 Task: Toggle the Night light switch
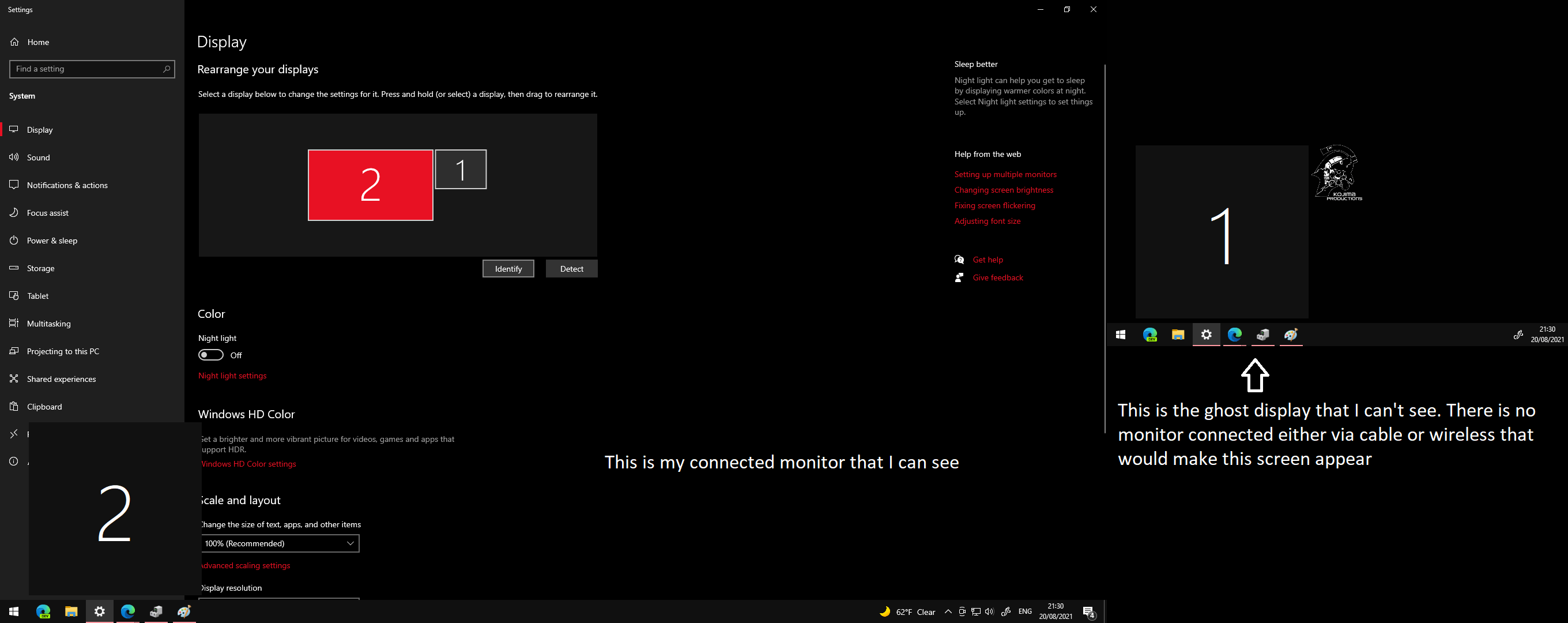click(x=210, y=355)
